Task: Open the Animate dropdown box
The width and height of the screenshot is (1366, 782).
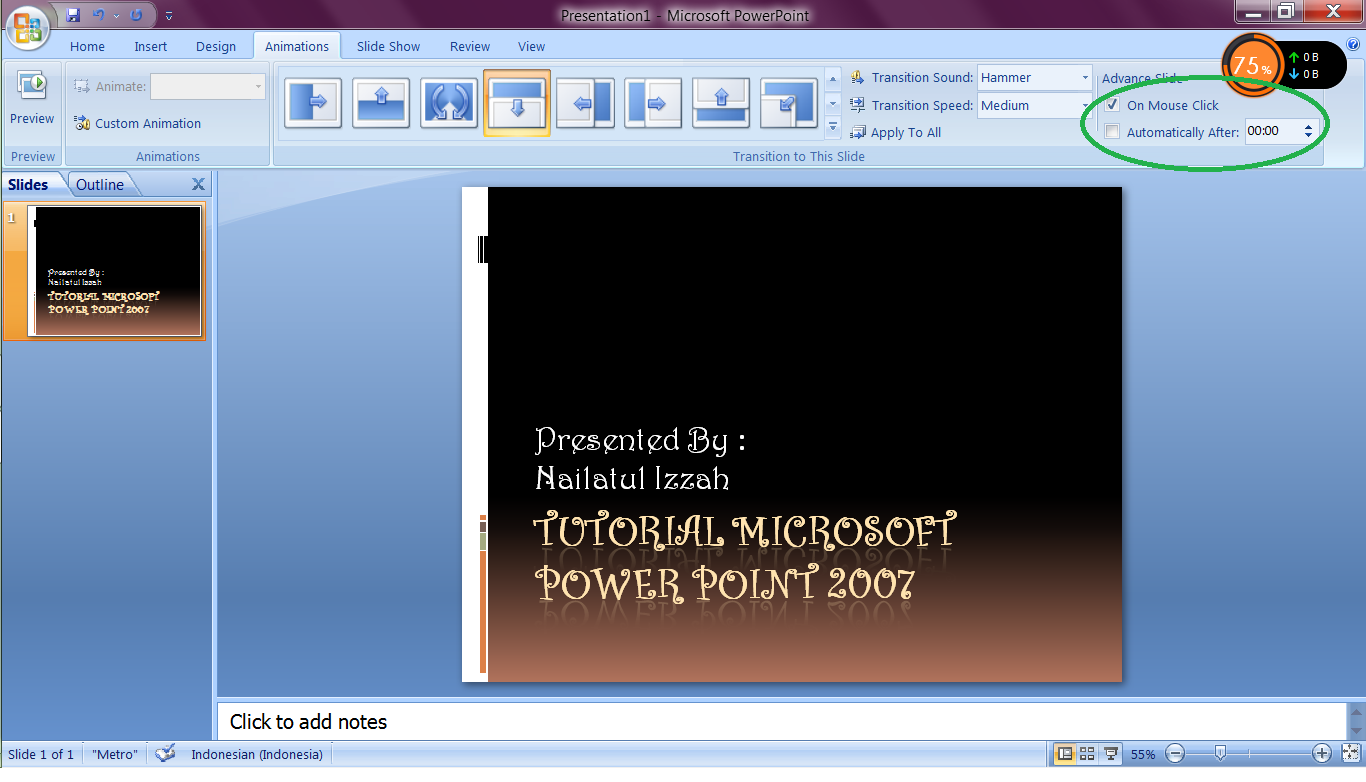Action: coord(208,86)
